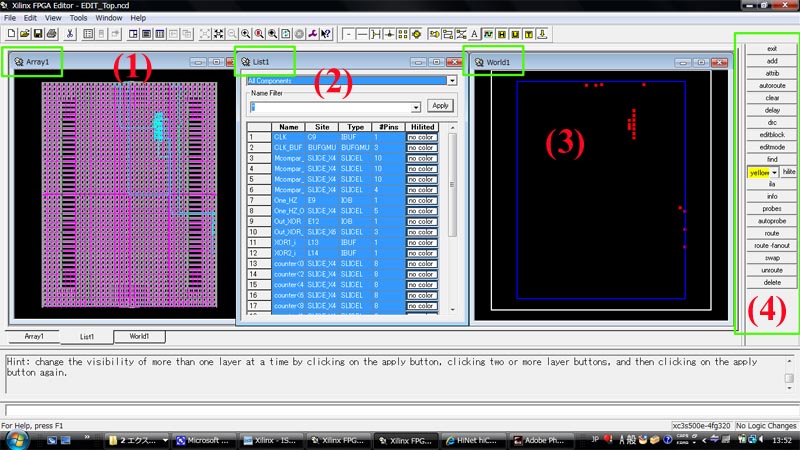Switch to Xilinx - ISE taskbar item
Viewport: 800px width, 450px height.
pyautogui.click(x=271, y=440)
